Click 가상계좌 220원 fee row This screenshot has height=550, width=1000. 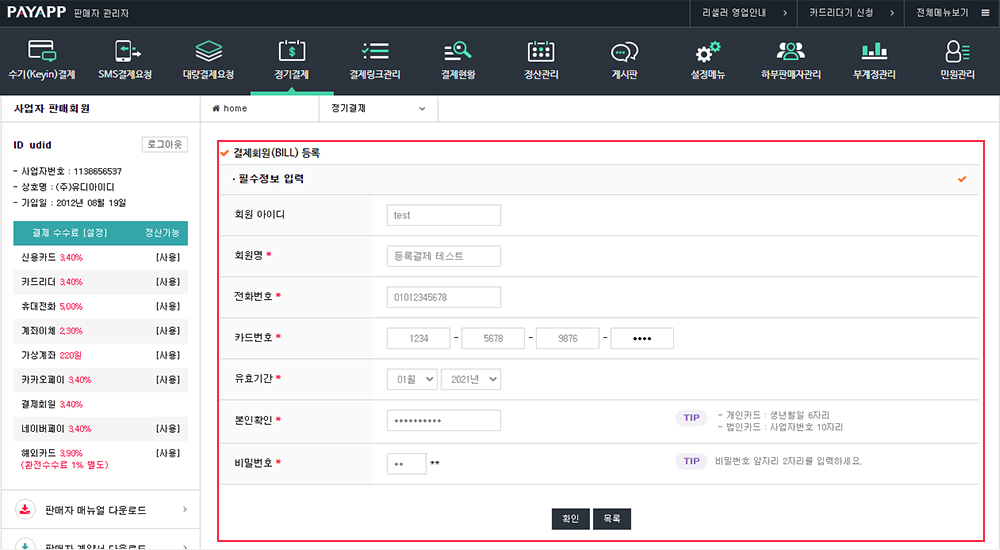101,355
